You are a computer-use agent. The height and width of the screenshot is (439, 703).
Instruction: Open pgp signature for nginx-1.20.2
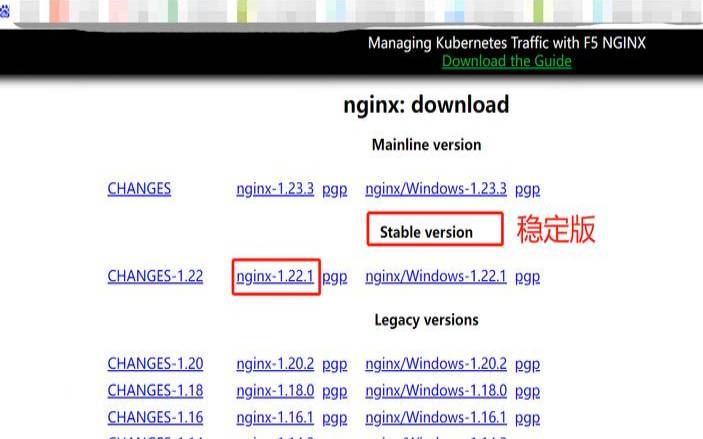coord(334,365)
